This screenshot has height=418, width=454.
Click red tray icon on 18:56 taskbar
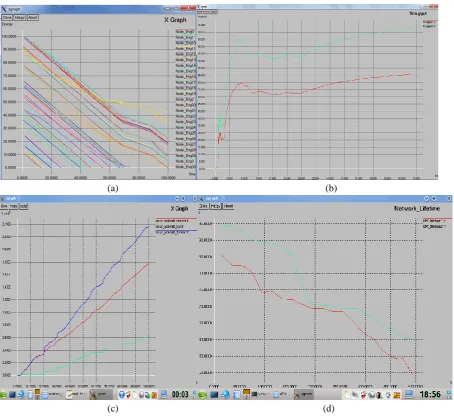pos(364,395)
